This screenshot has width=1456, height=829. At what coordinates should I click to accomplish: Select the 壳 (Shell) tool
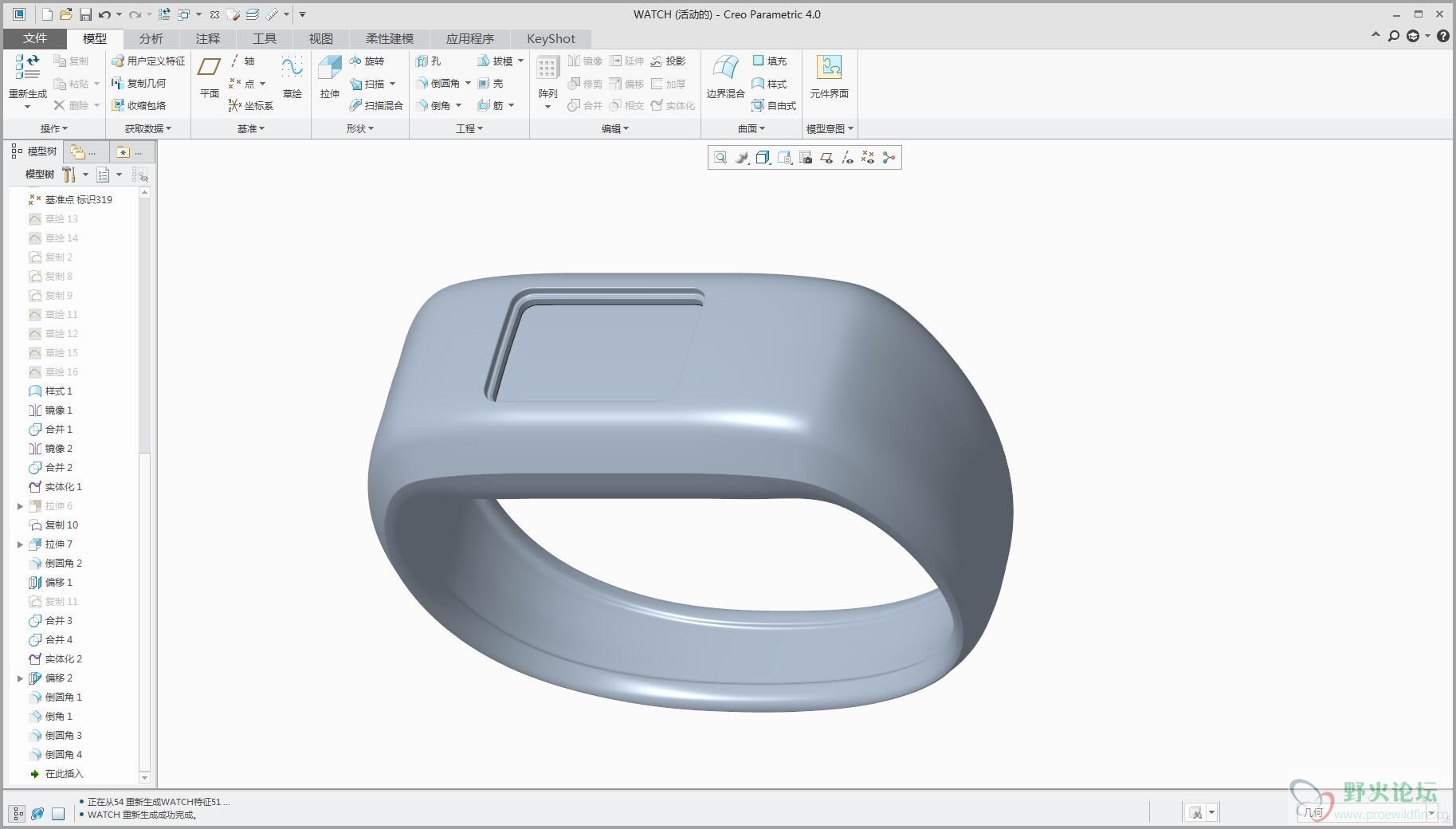[490, 83]
